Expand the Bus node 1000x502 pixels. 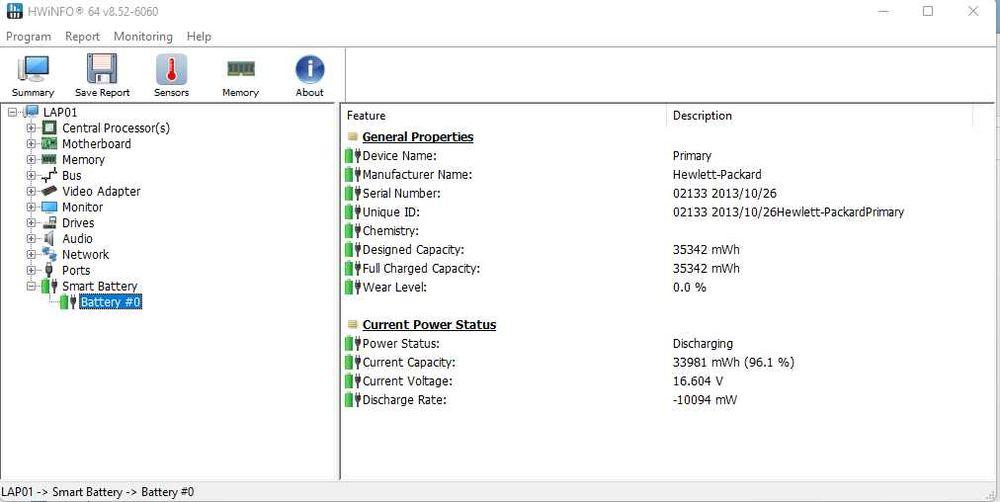pos(31,175)
